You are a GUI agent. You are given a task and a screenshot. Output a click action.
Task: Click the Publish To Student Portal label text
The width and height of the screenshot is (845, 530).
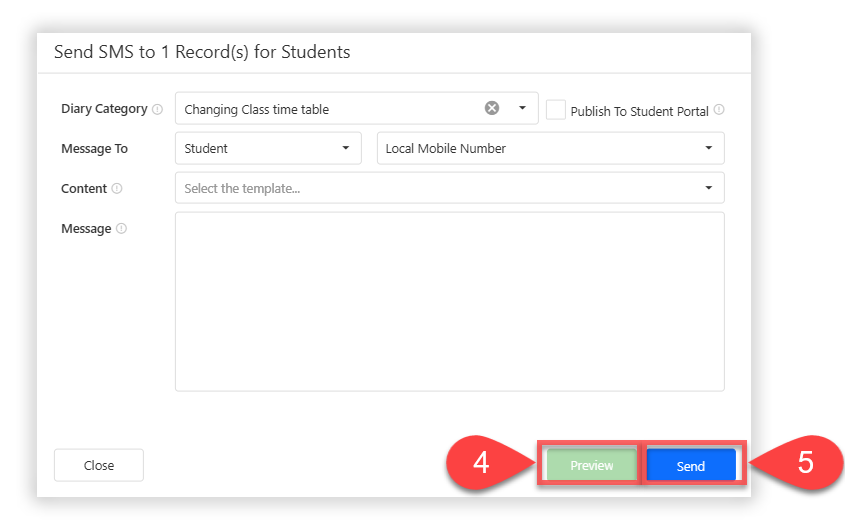639,112
